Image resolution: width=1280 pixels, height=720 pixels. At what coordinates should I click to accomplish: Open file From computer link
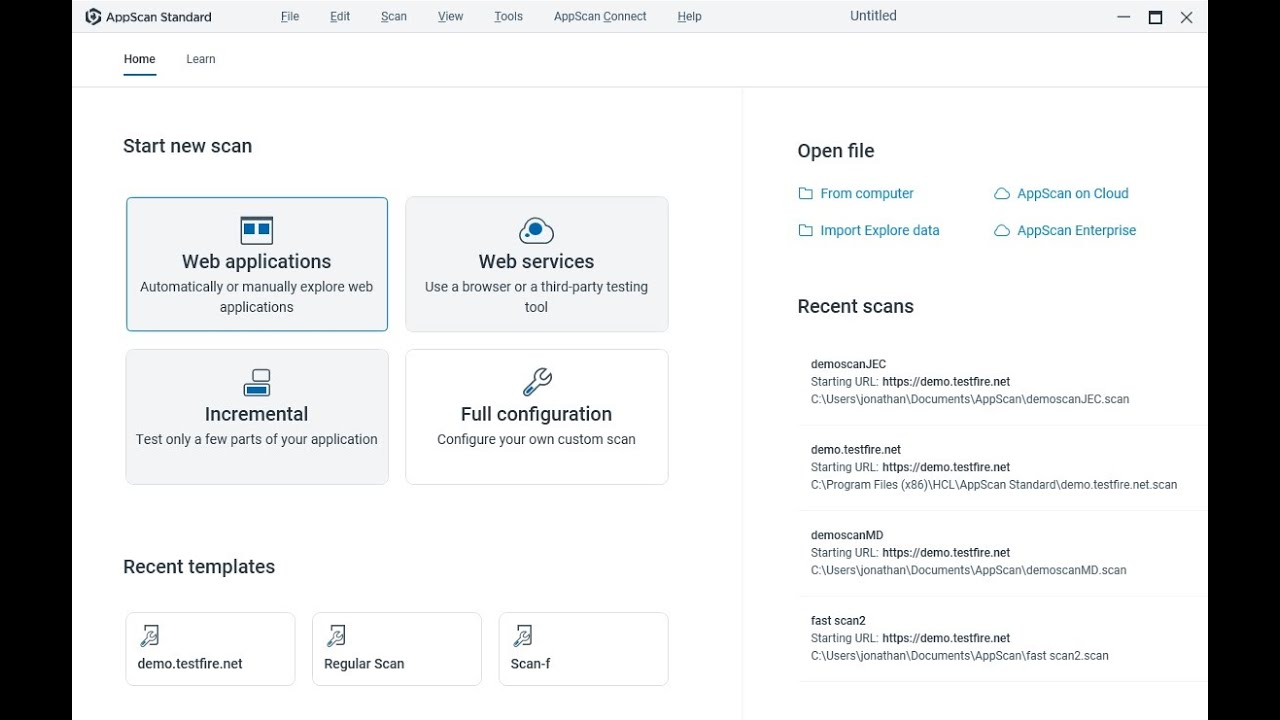[867, 194]
